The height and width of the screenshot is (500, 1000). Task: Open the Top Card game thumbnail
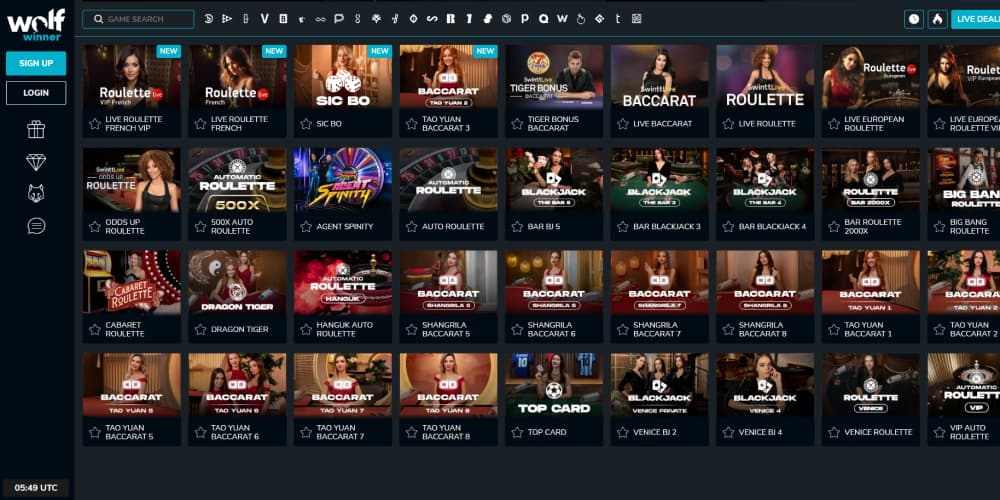(554, 385)
